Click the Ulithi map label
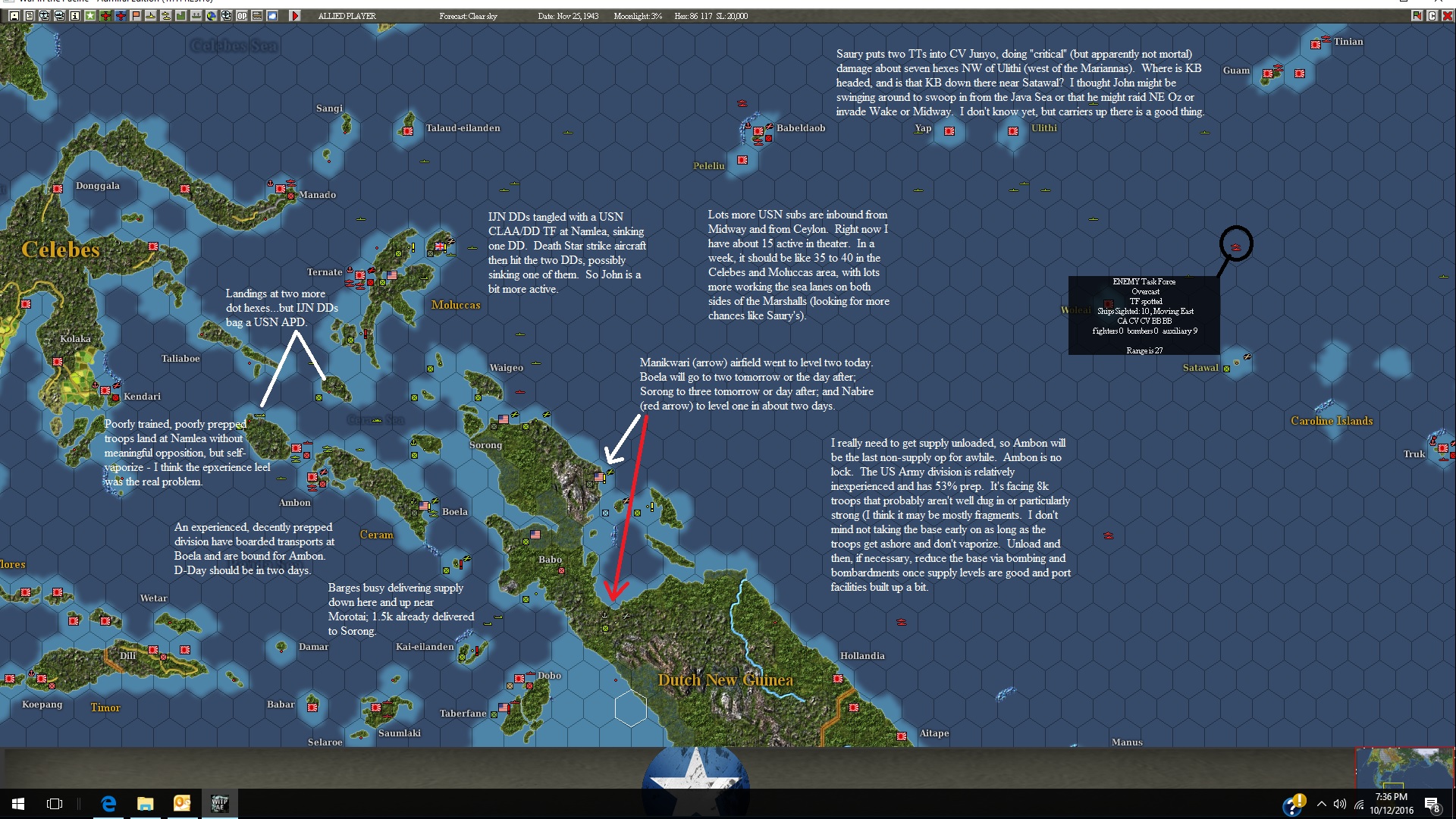This screenshot has height=819, width=1456. 1044,128
